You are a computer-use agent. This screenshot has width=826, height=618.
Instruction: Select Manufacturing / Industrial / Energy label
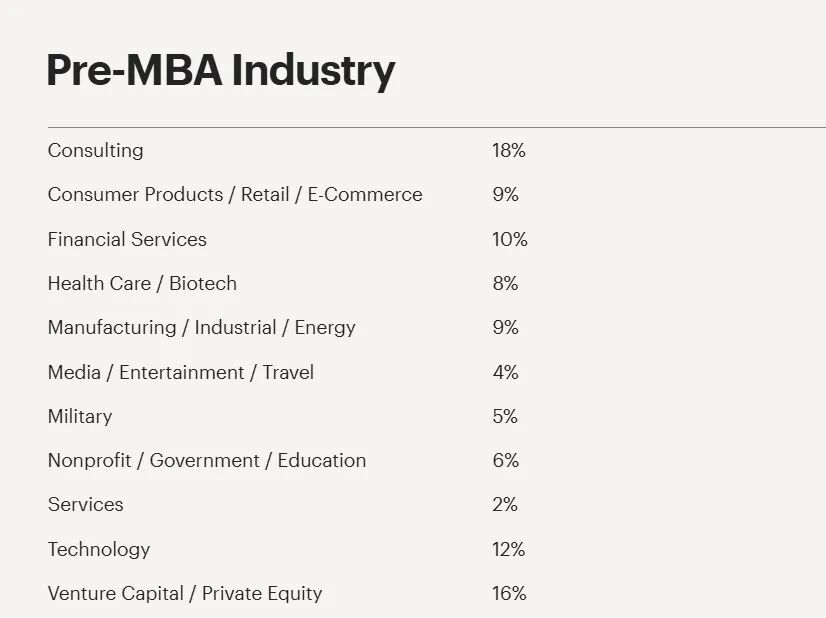[x=202, y=328]
